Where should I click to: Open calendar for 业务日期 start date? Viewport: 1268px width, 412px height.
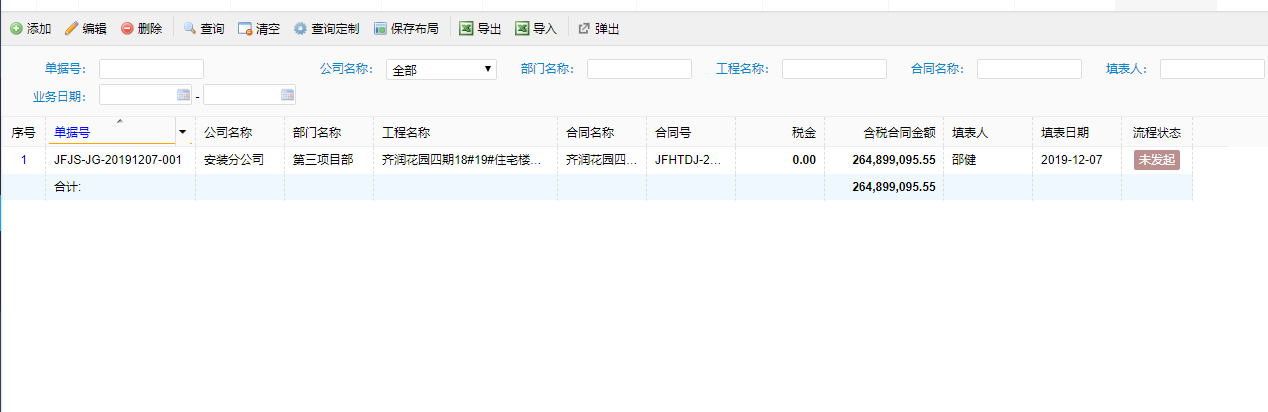[183, 95]
